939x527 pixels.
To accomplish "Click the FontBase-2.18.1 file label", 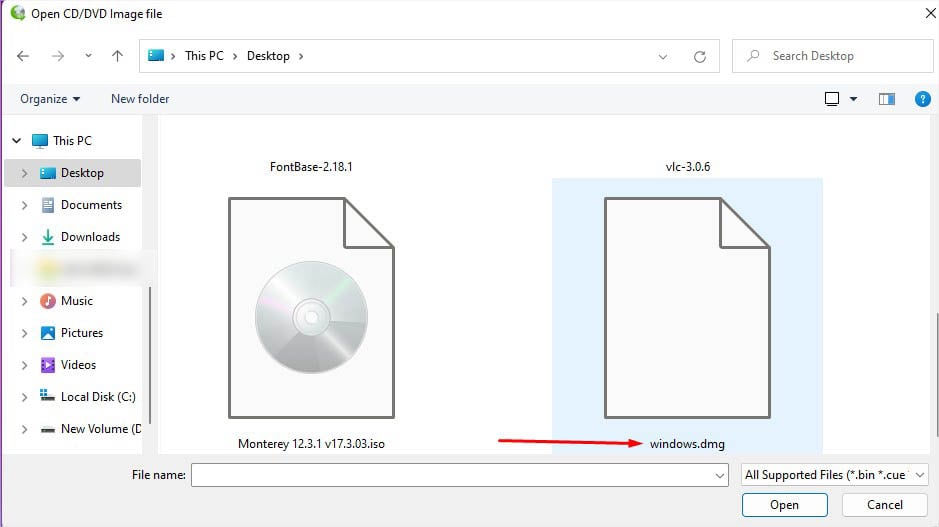I will click(311, 166).
